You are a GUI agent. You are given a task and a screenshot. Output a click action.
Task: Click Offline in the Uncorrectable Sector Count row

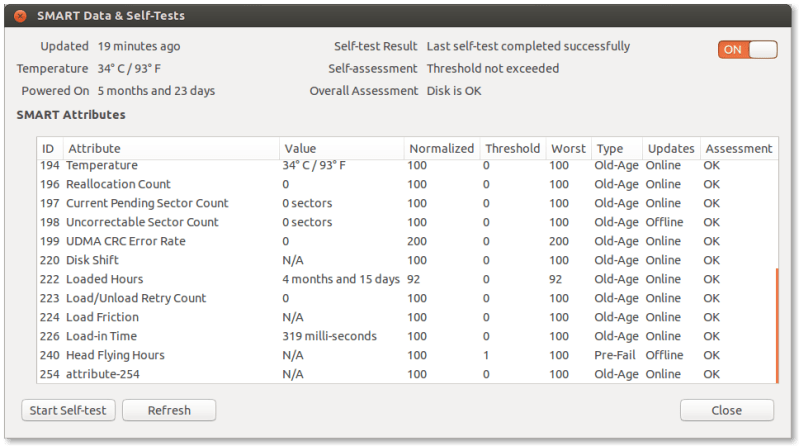[x=664, y=222]
